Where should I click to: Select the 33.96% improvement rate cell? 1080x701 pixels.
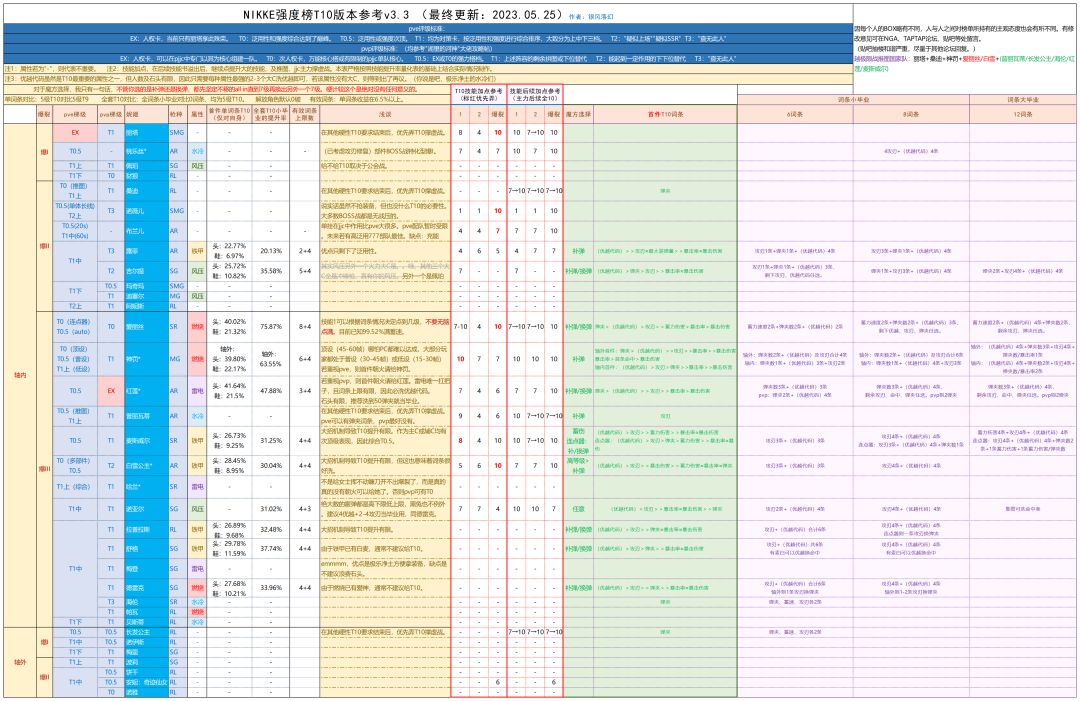[x=271, y=588]
